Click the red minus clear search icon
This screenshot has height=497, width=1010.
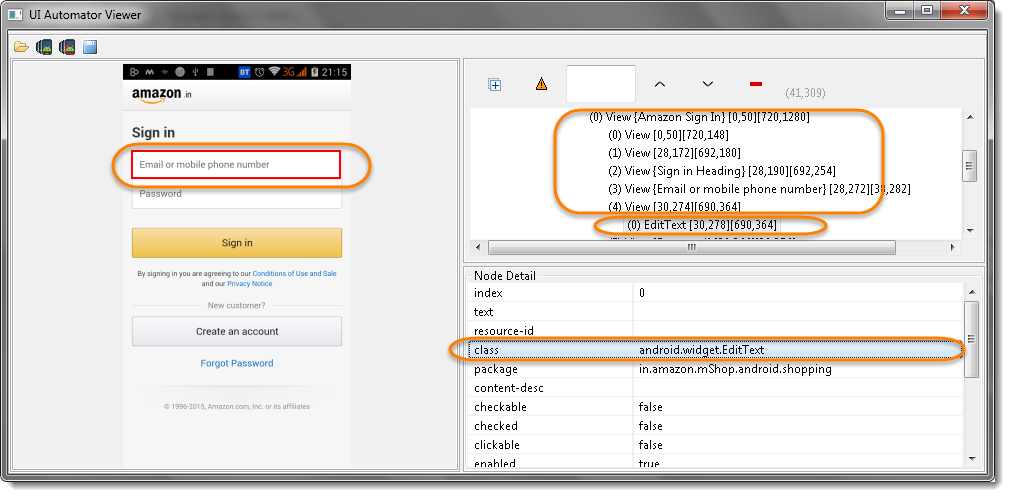(756, 84)
